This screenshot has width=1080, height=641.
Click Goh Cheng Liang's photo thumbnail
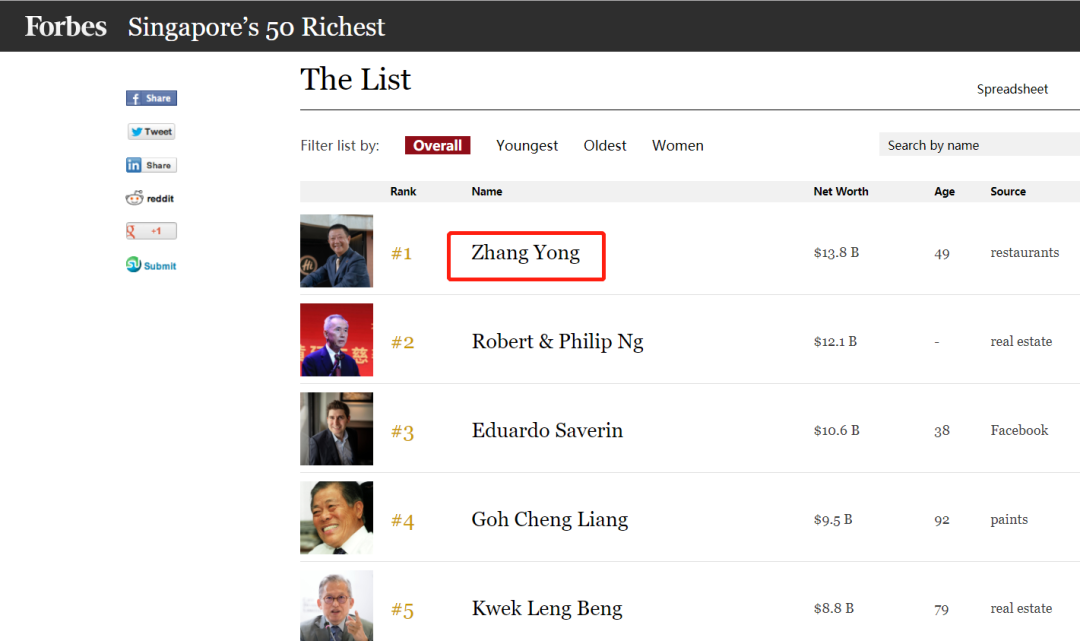tap(336, 518)
